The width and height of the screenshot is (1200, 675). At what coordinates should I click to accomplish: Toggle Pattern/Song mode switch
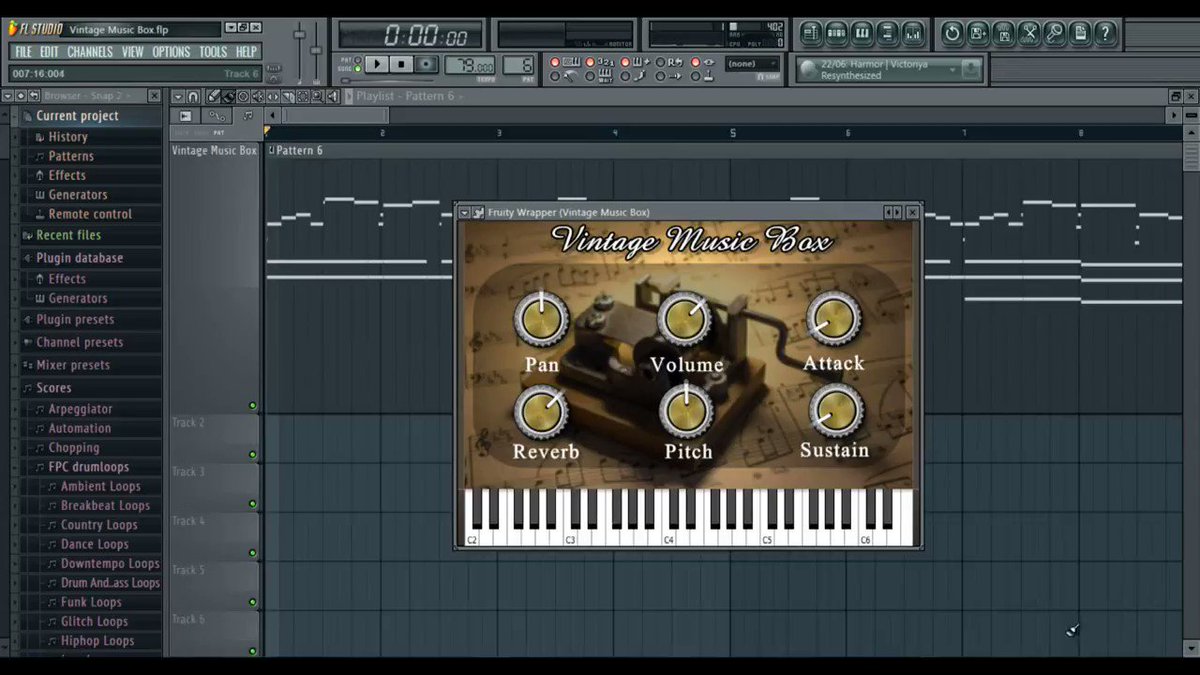[x=357, y=64]
